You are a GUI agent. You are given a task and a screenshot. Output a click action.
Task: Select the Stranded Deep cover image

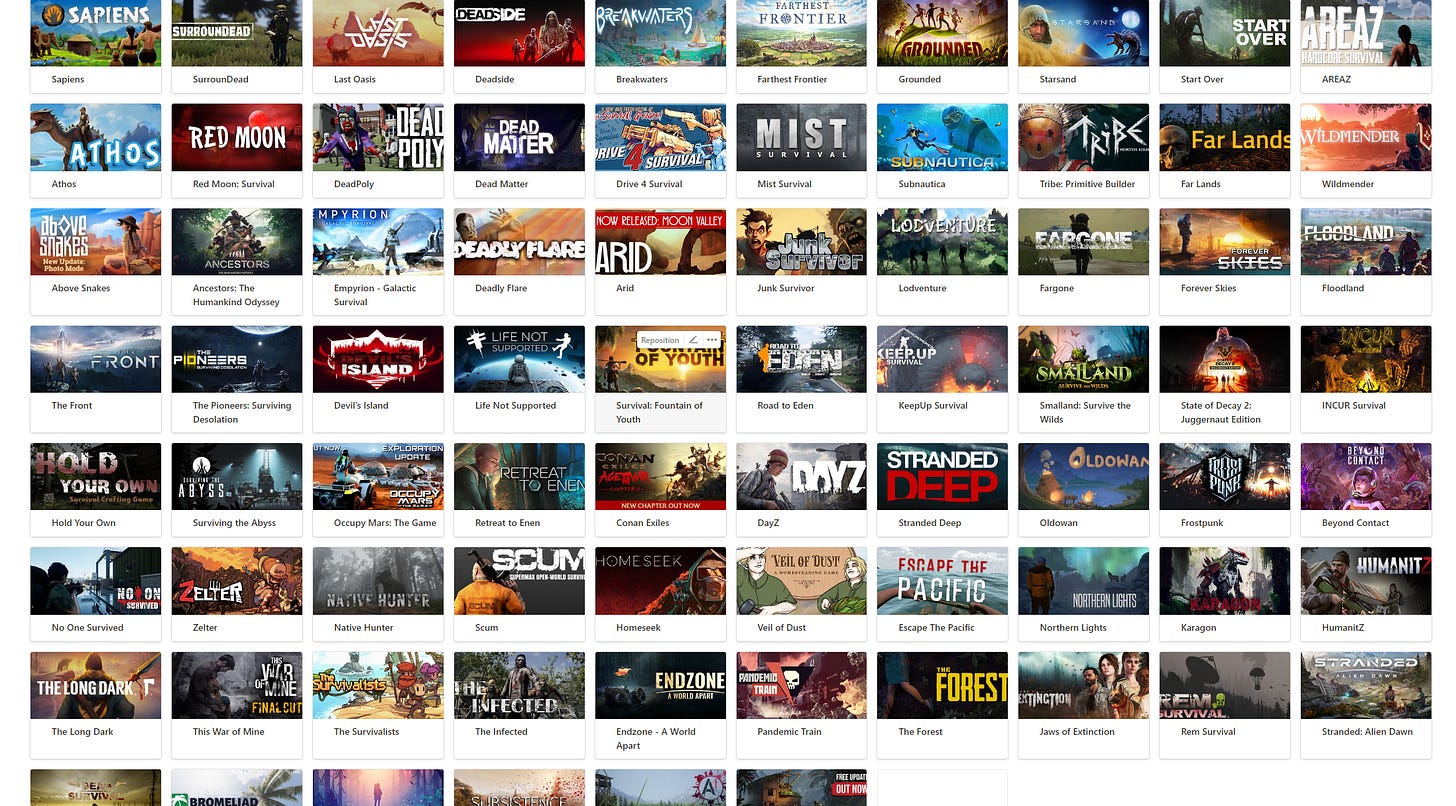coord(943,476)
